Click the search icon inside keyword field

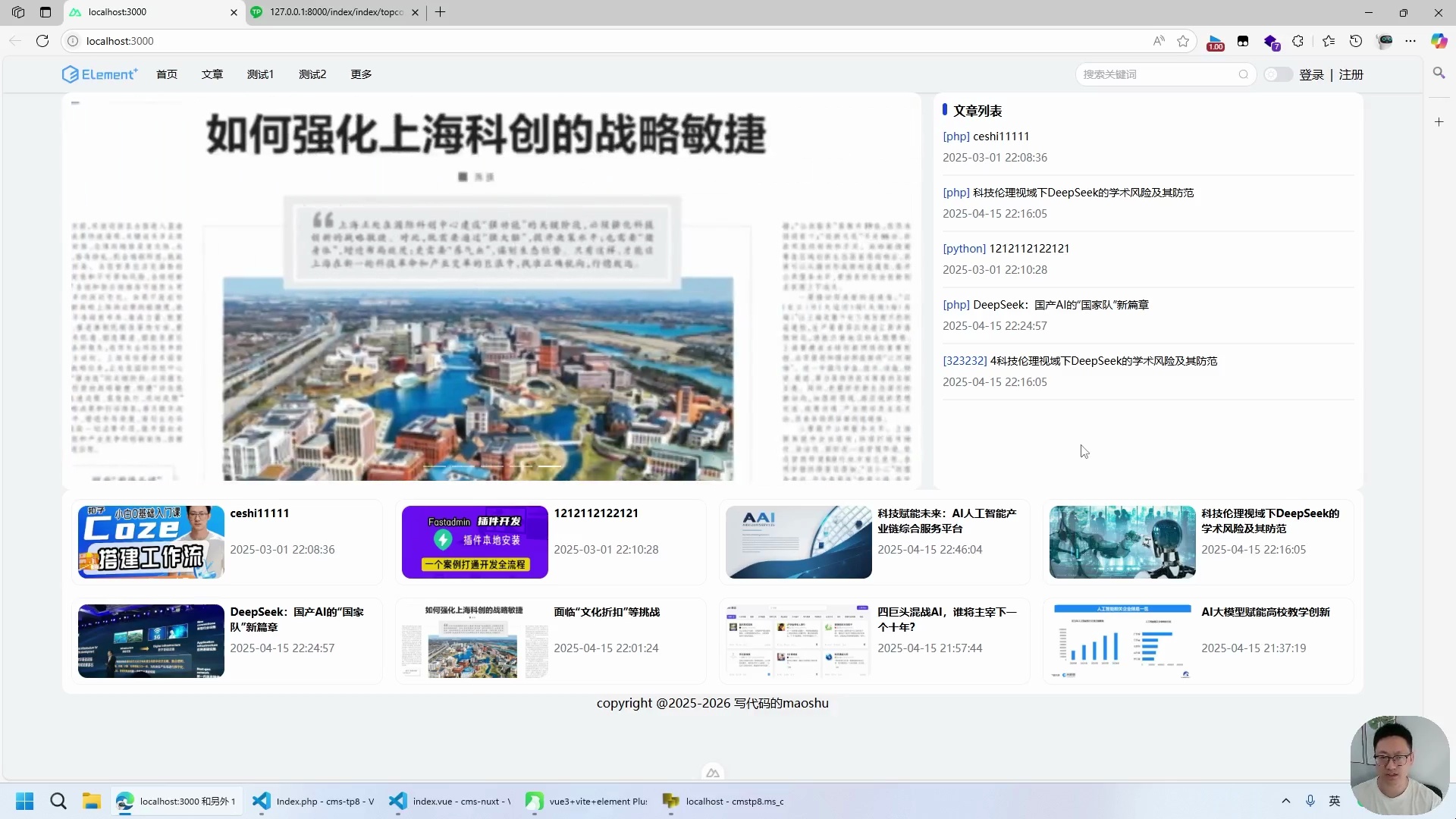point(1243,74)
